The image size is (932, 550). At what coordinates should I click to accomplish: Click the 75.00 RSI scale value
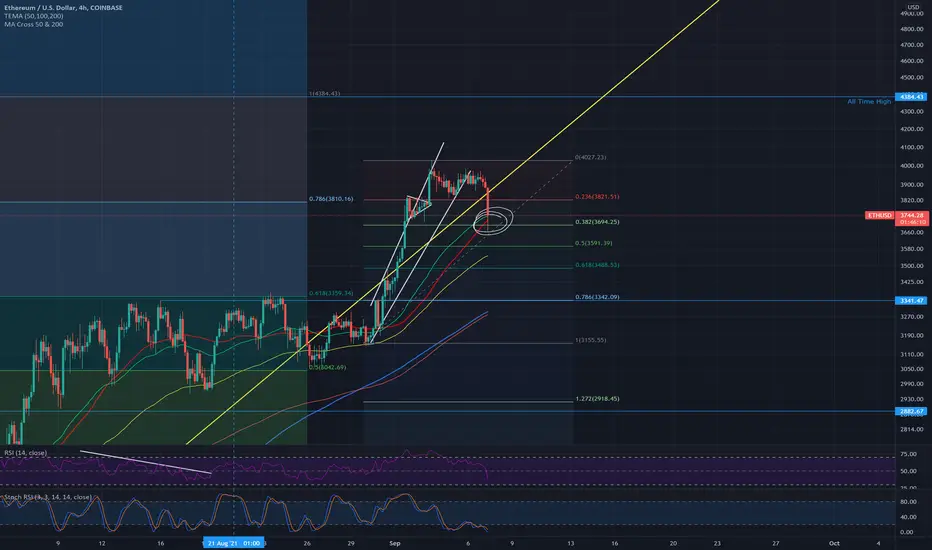(x=907, y=454)
